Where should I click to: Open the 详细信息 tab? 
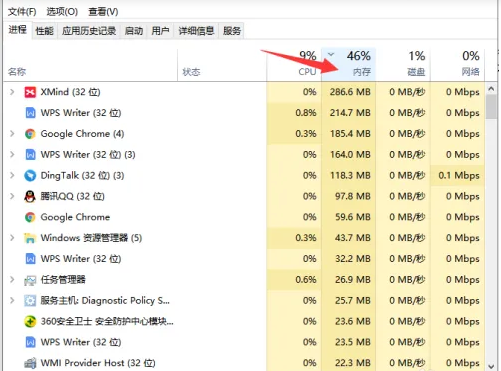coord(196,31)
